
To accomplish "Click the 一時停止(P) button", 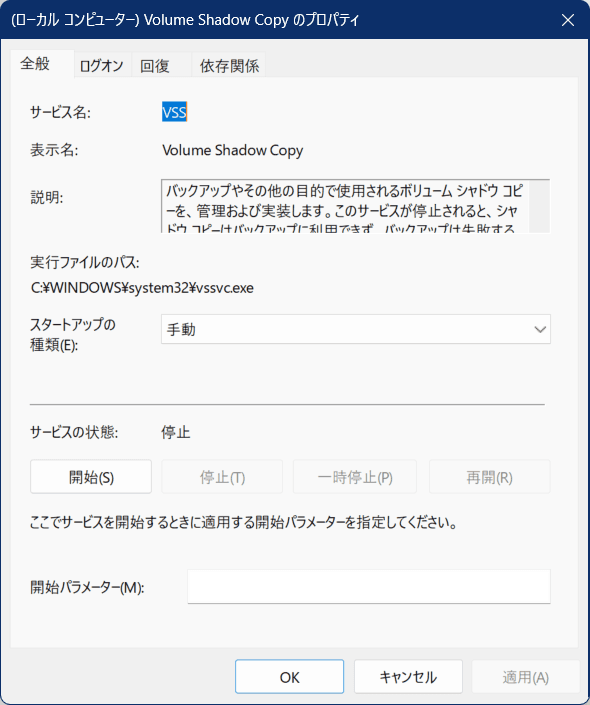I will click(355, 477).
